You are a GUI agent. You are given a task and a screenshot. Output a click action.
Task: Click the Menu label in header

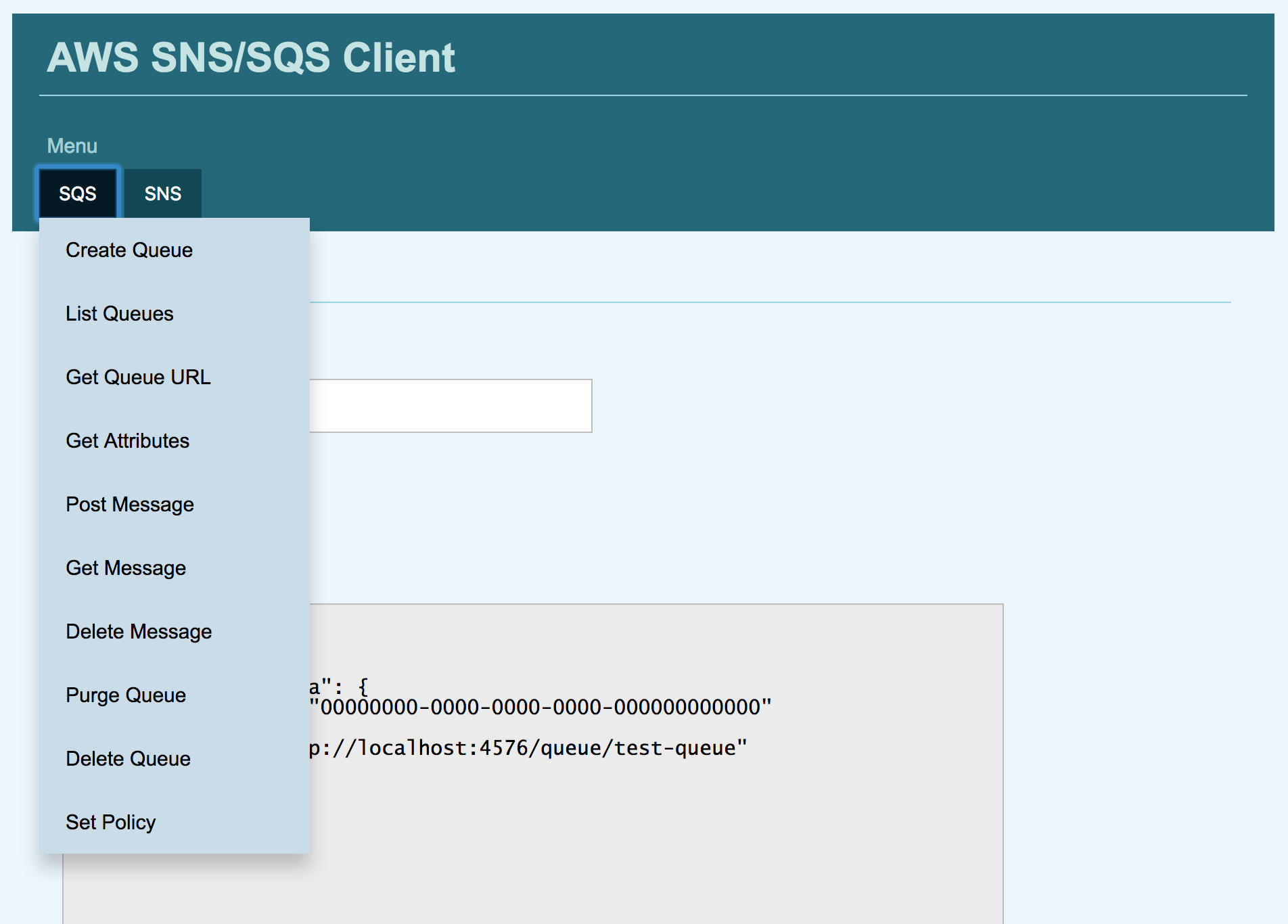coord(72,146)
